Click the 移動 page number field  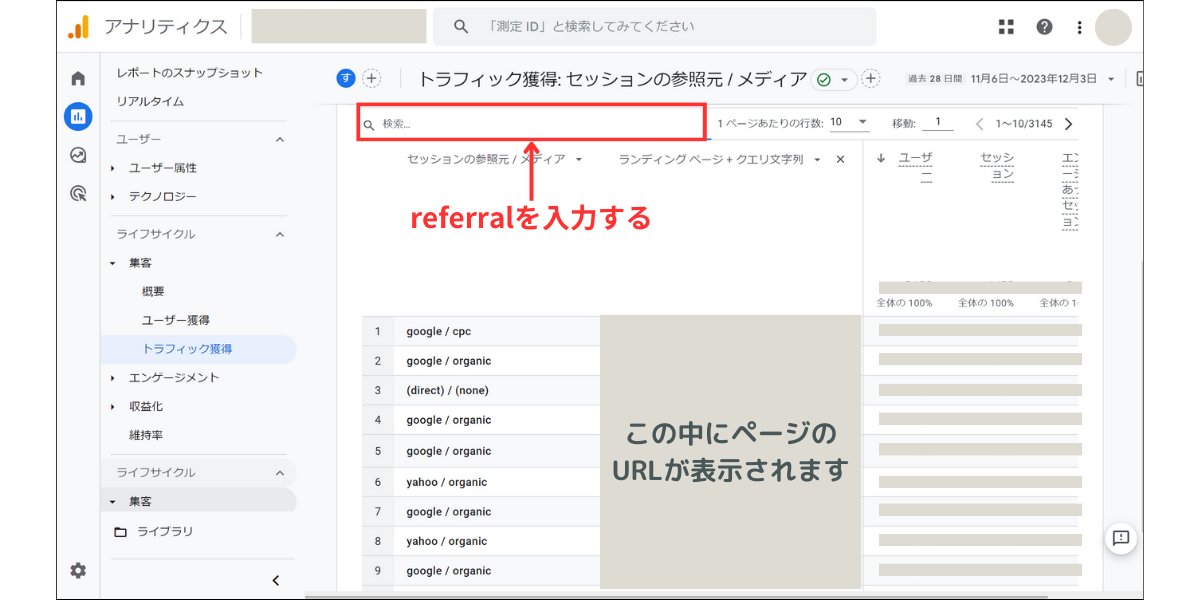coord(938,123)
